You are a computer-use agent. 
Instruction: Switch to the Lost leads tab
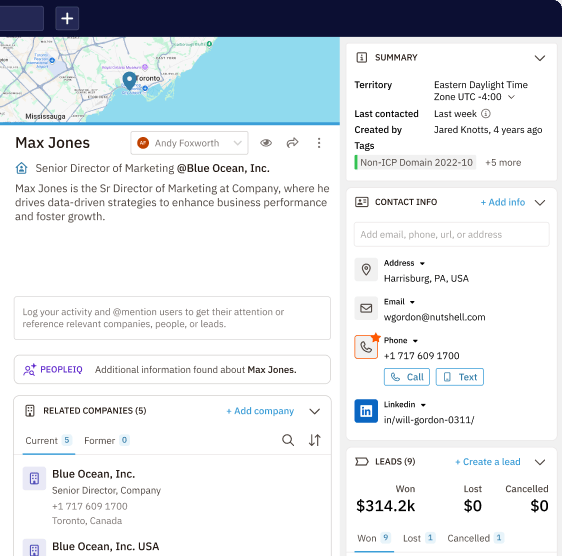tap(419, 538)
